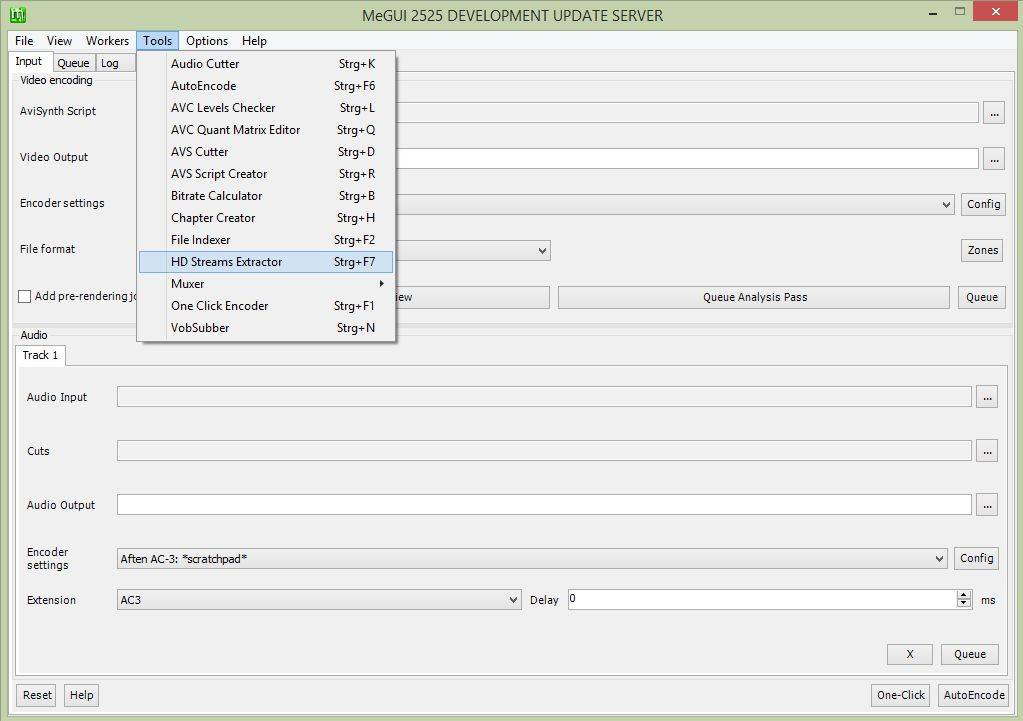Click the Audio Input field
Screen dimensions: 1023x721
(544, 397)
